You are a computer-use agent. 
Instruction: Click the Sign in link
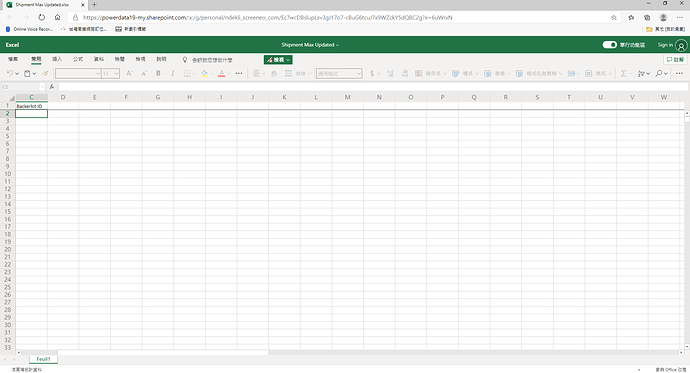[x=665, y=45]
